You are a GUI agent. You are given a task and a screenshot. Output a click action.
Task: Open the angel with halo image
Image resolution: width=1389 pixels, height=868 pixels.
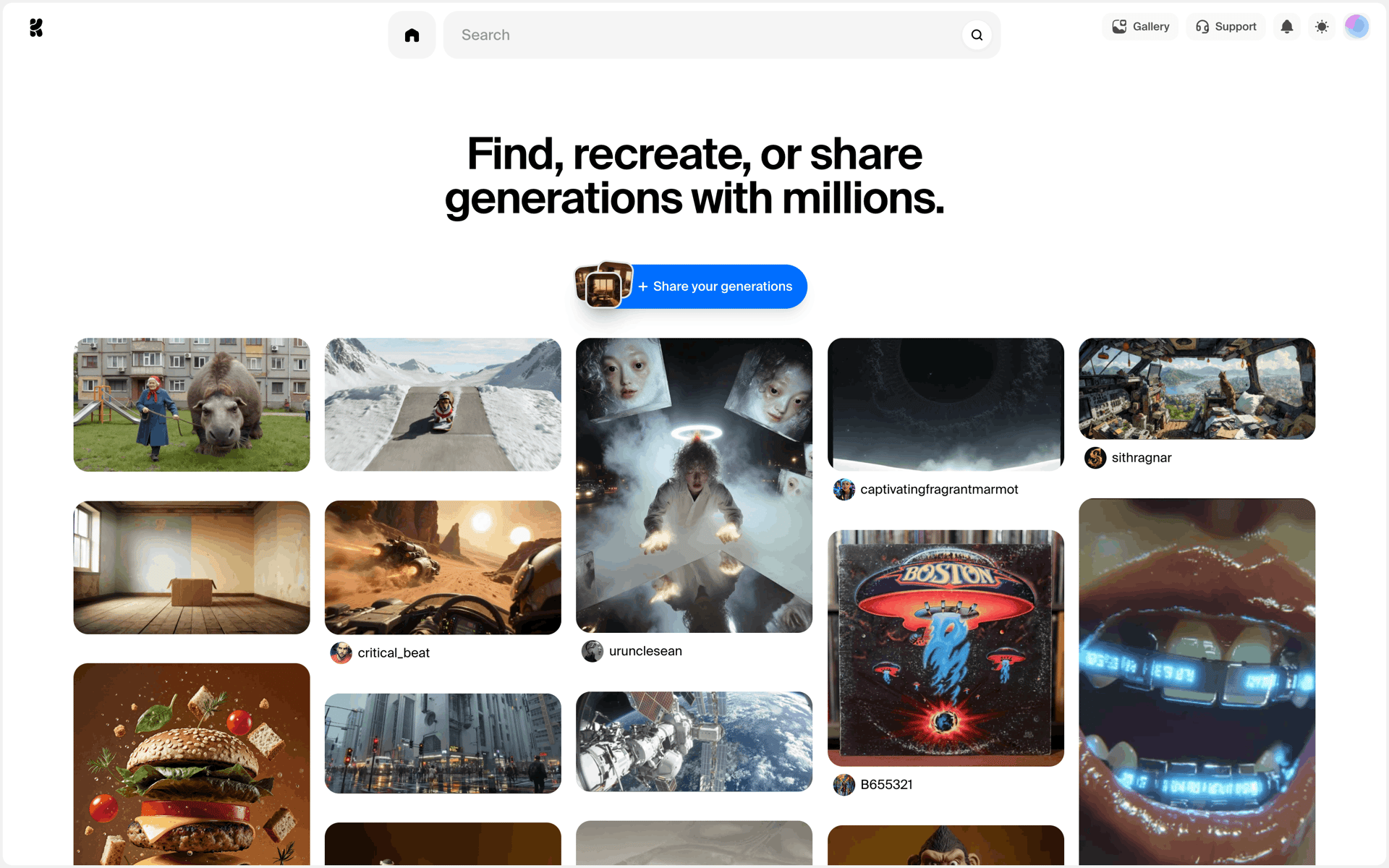(x=694, y=485)
